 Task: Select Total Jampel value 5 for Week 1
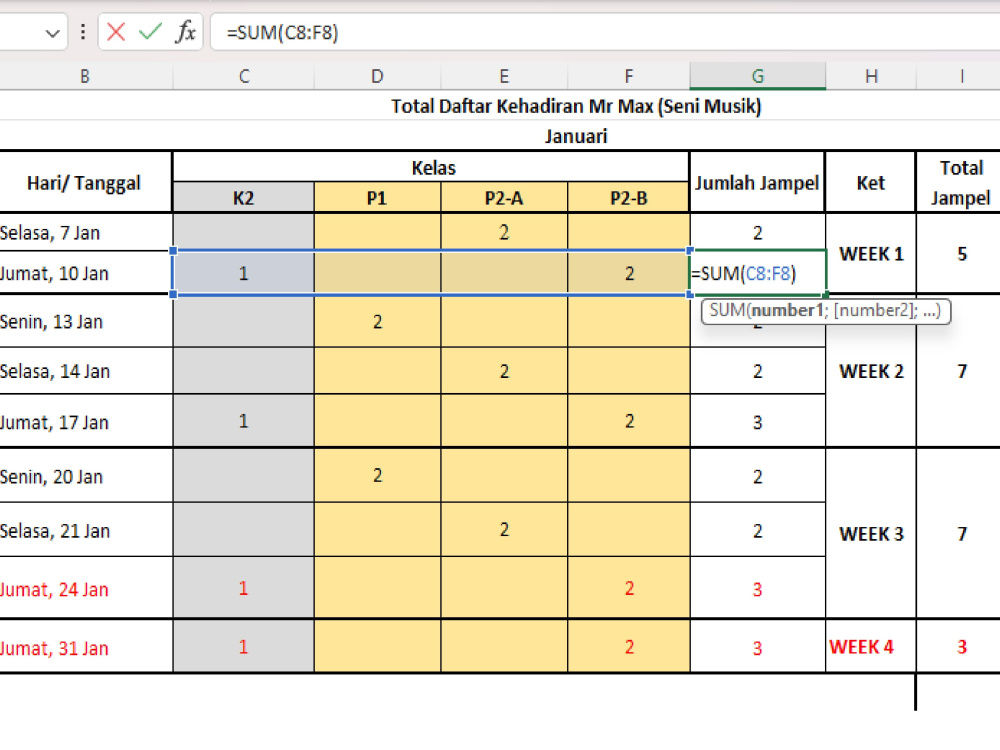tap(961, 253)
